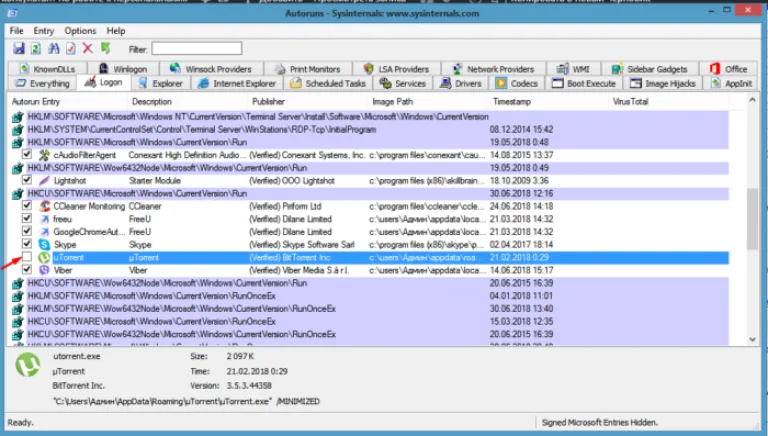Switch to the Print Monitors tab
Viewport: 768px width, 436px height.
pos(308,69)
